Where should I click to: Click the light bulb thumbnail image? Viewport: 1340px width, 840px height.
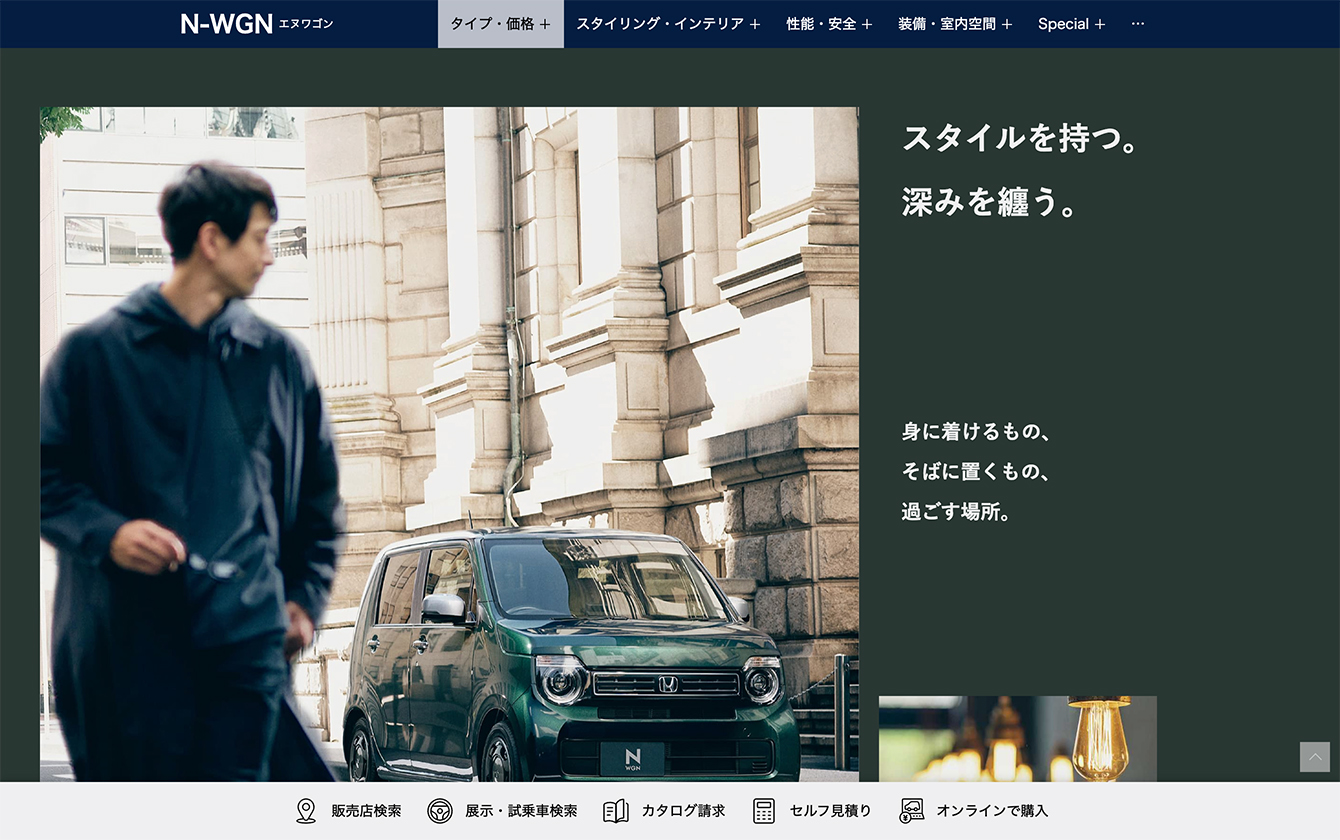click(x=1018, y=739)
